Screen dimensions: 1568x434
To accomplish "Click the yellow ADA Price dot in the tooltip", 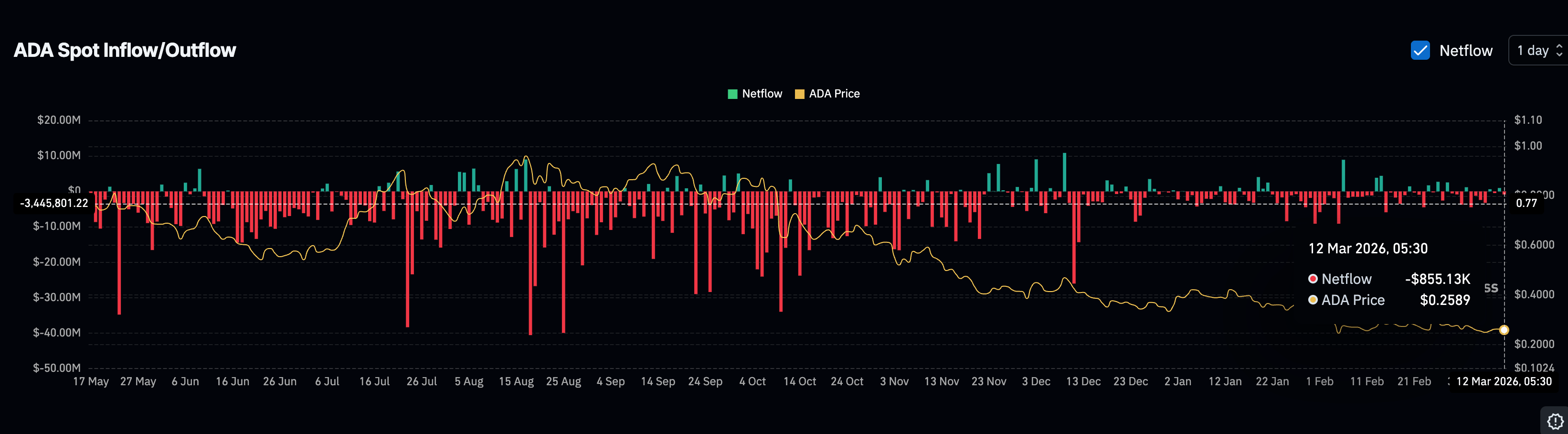I will [x=1313, y=300].
